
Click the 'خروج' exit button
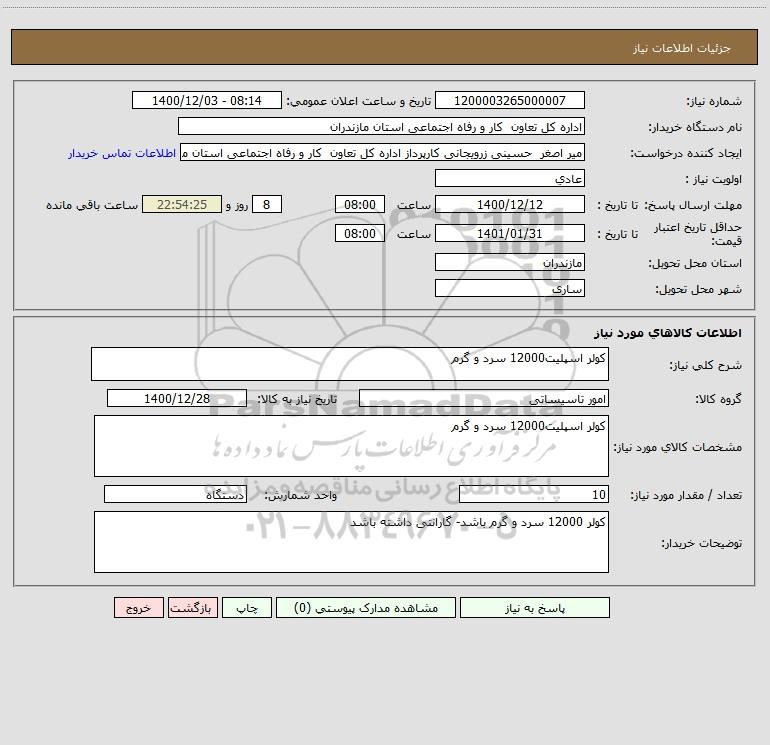pos(138,607)
